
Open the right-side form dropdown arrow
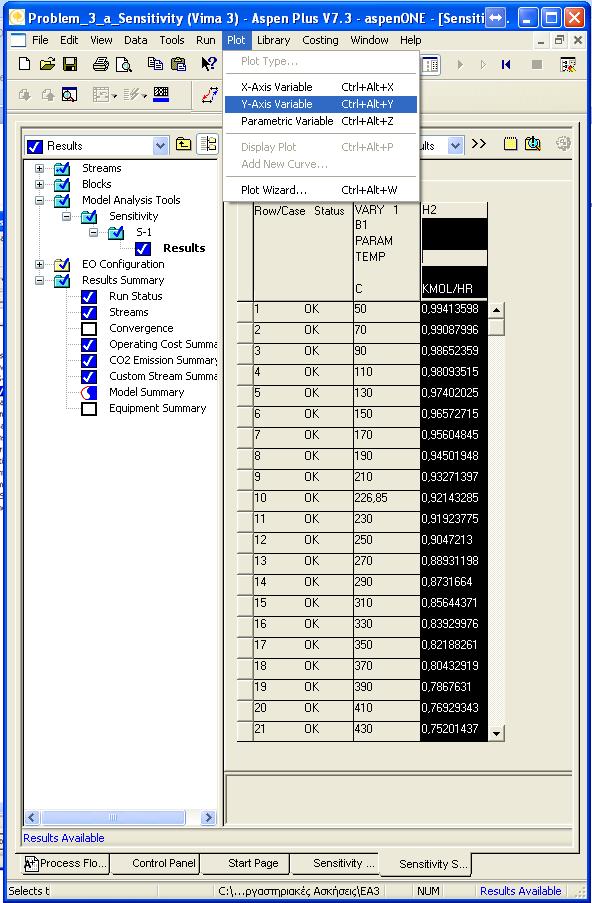coord(455,145)
